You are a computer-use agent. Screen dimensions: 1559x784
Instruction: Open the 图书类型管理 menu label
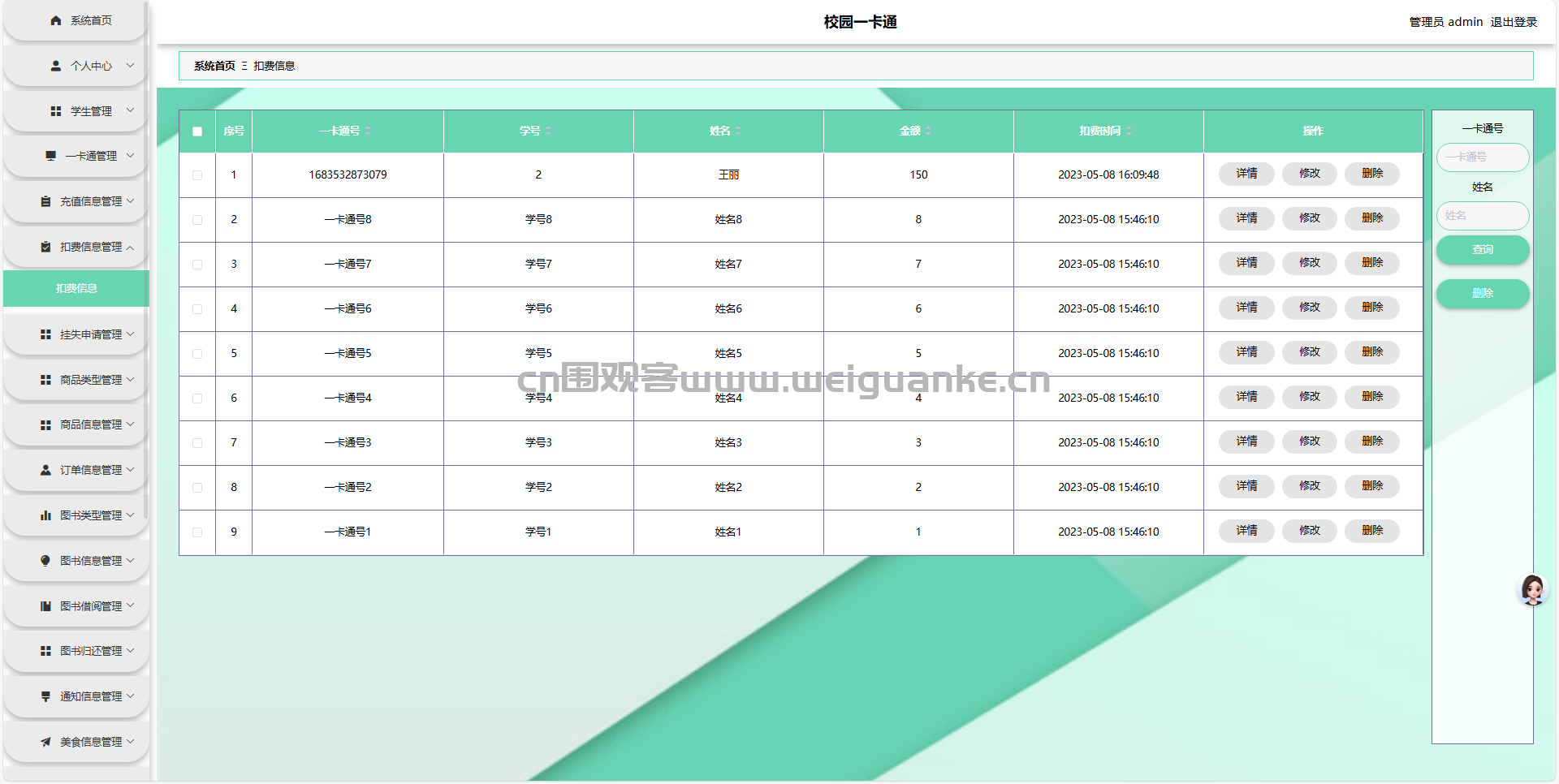click(x=91, y=515)
